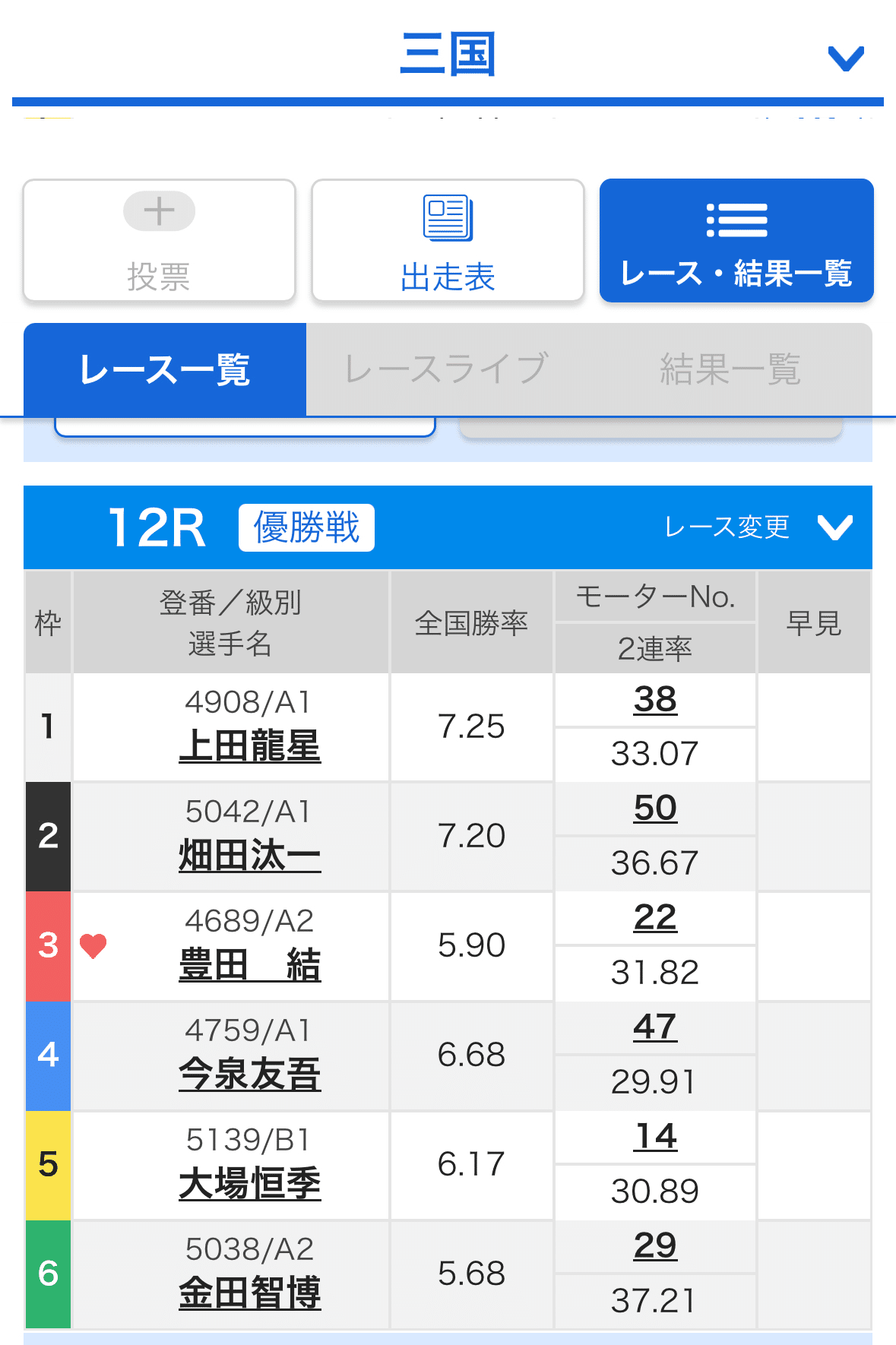Screen dimensions: 896x1345
Task: Click the レース一覧 tab
Action: 164,370
